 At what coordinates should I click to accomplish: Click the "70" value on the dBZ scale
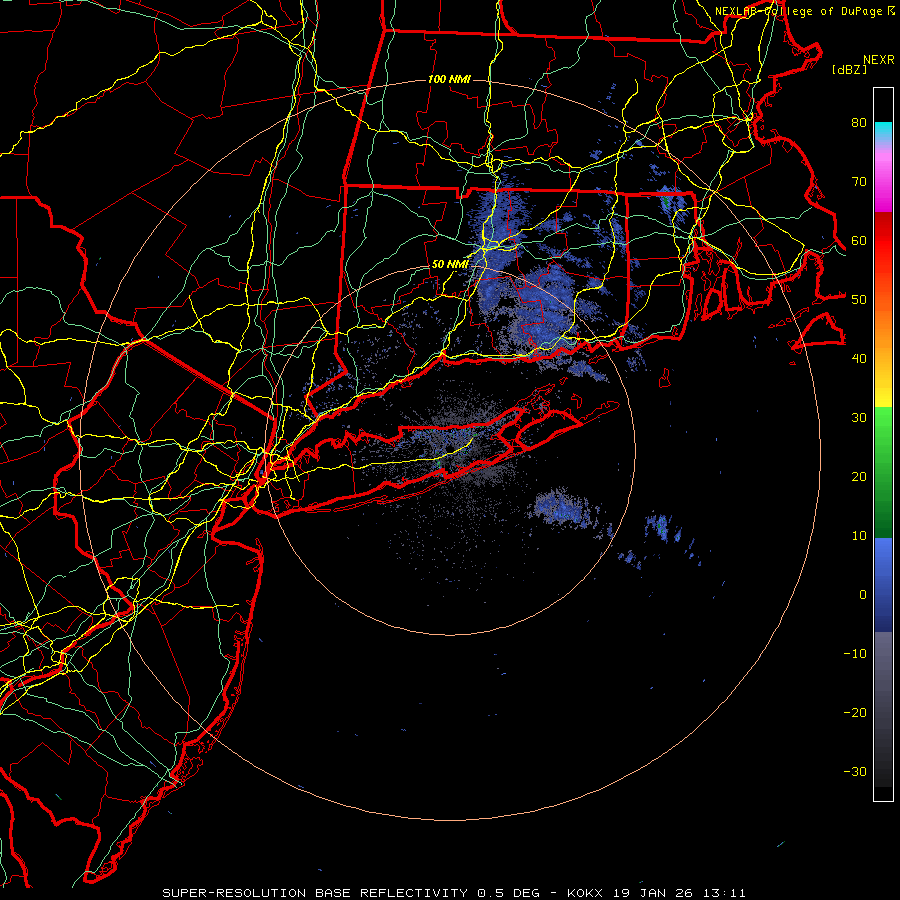(859, 182)
